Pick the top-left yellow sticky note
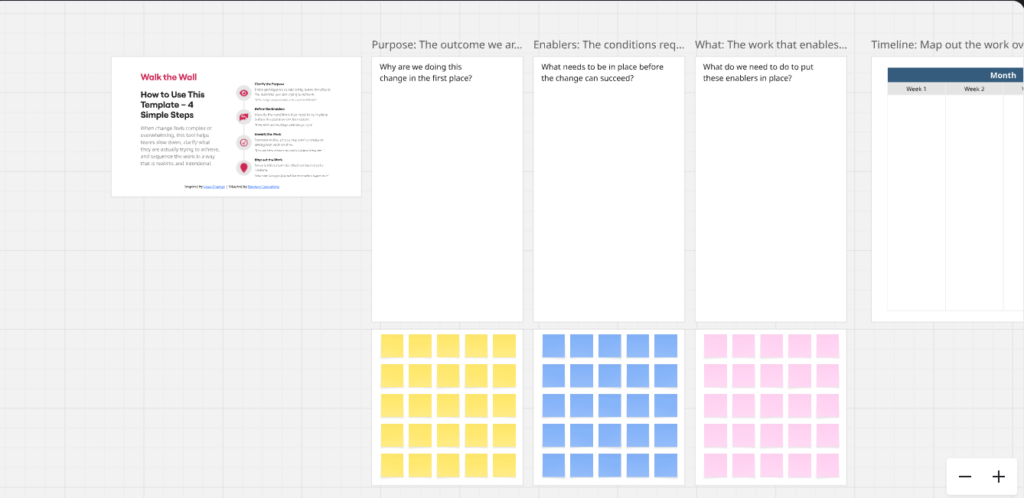The width and height of the screenshot is (1024, 498). pos(392,346)
